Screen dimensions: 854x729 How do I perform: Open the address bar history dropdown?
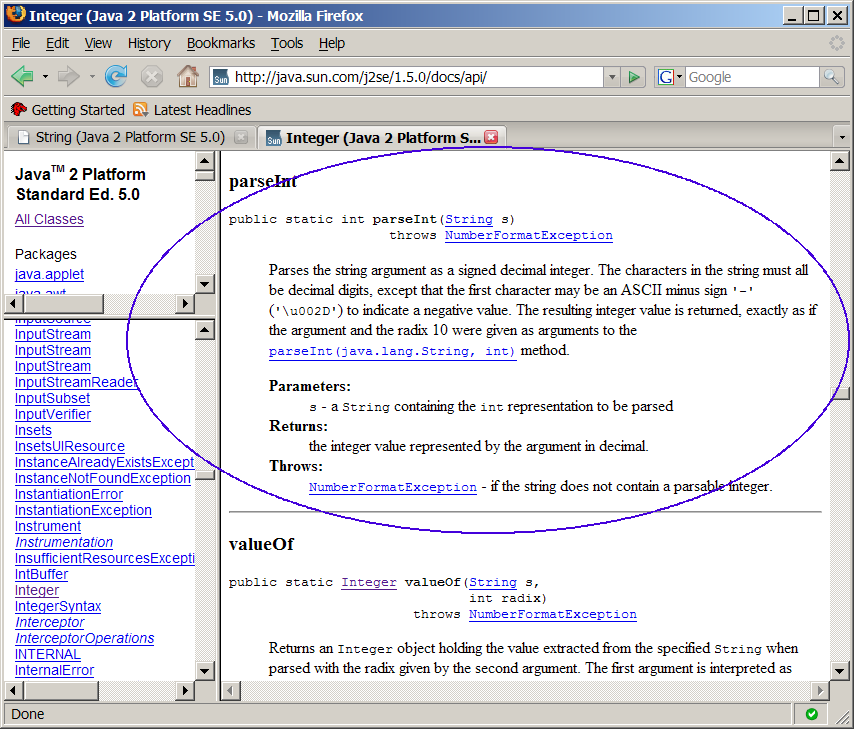point(612,77)
